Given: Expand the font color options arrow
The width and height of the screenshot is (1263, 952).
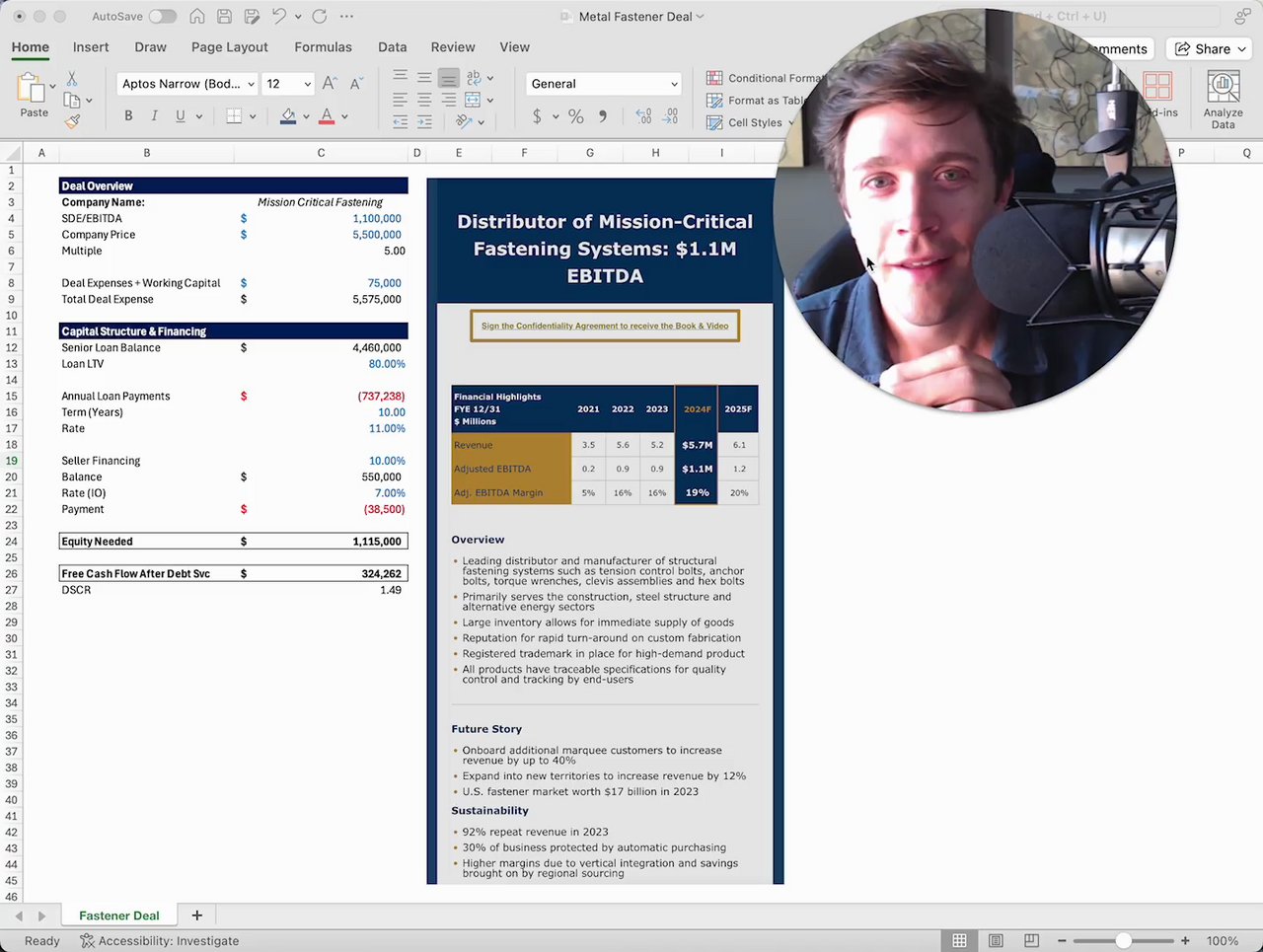Looking at the screenshot, I should click(x=344, y=116).
